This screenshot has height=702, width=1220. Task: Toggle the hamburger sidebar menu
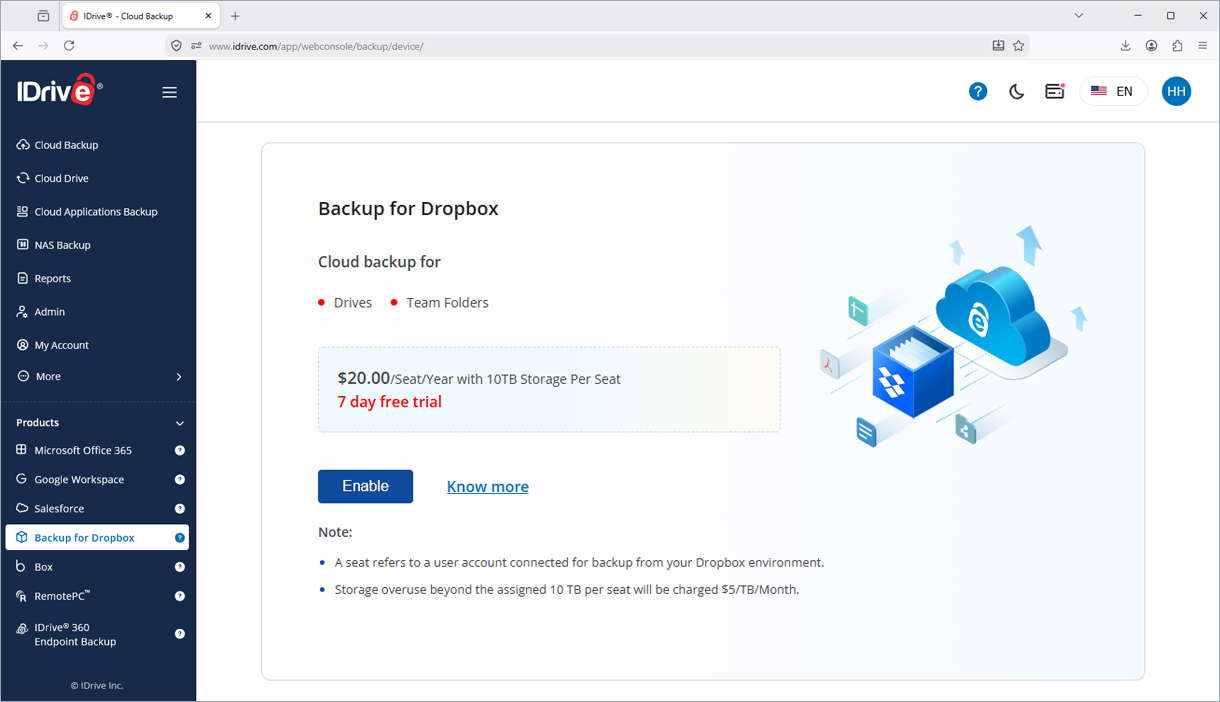point(169,92)
